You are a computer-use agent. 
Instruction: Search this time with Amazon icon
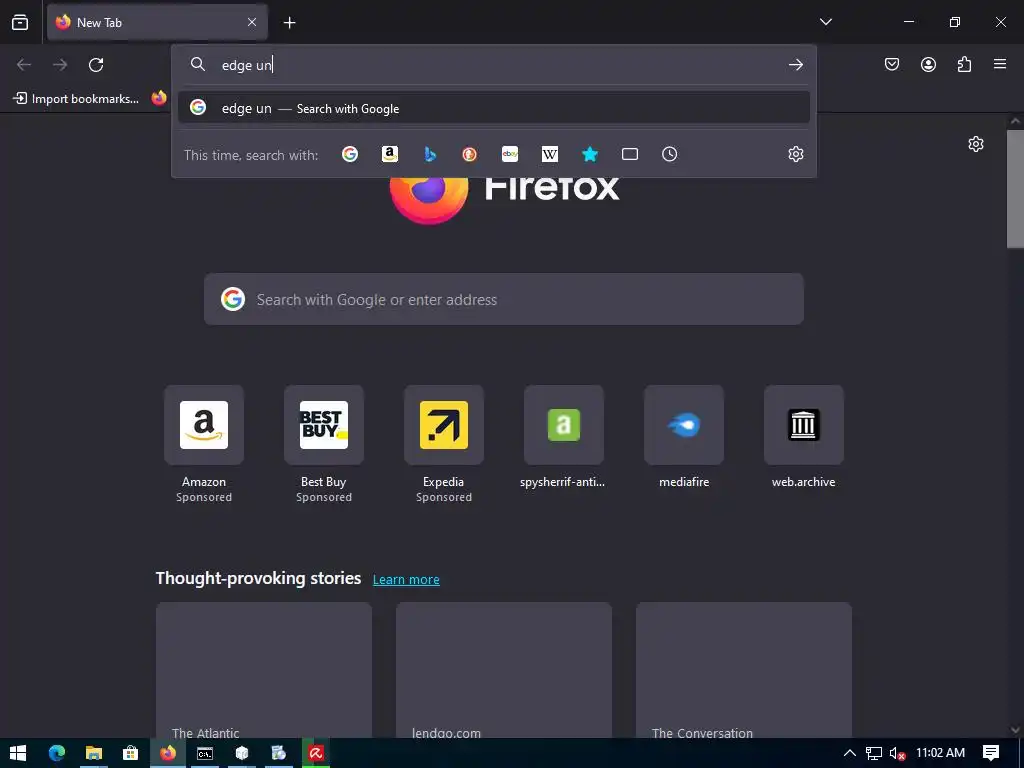pyautogui.click(x=390, y=154)
